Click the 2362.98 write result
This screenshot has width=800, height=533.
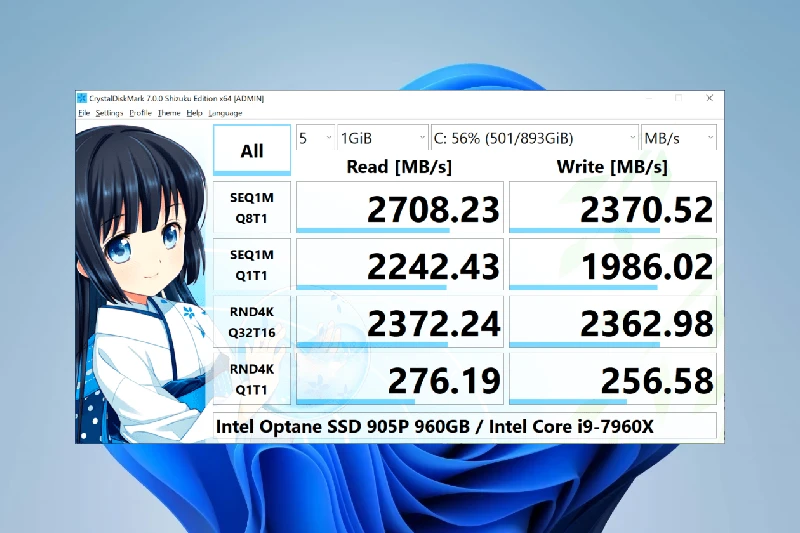click(613, 322)
